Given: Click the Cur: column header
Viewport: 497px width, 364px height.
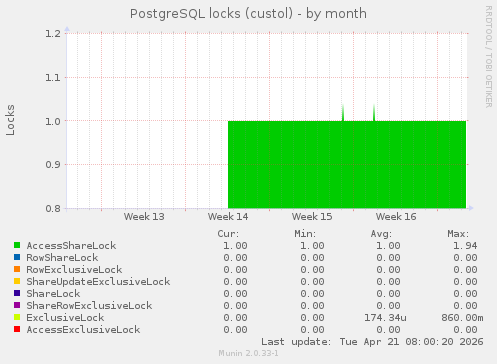Looking at the screenshot, I should click(228, 234).
